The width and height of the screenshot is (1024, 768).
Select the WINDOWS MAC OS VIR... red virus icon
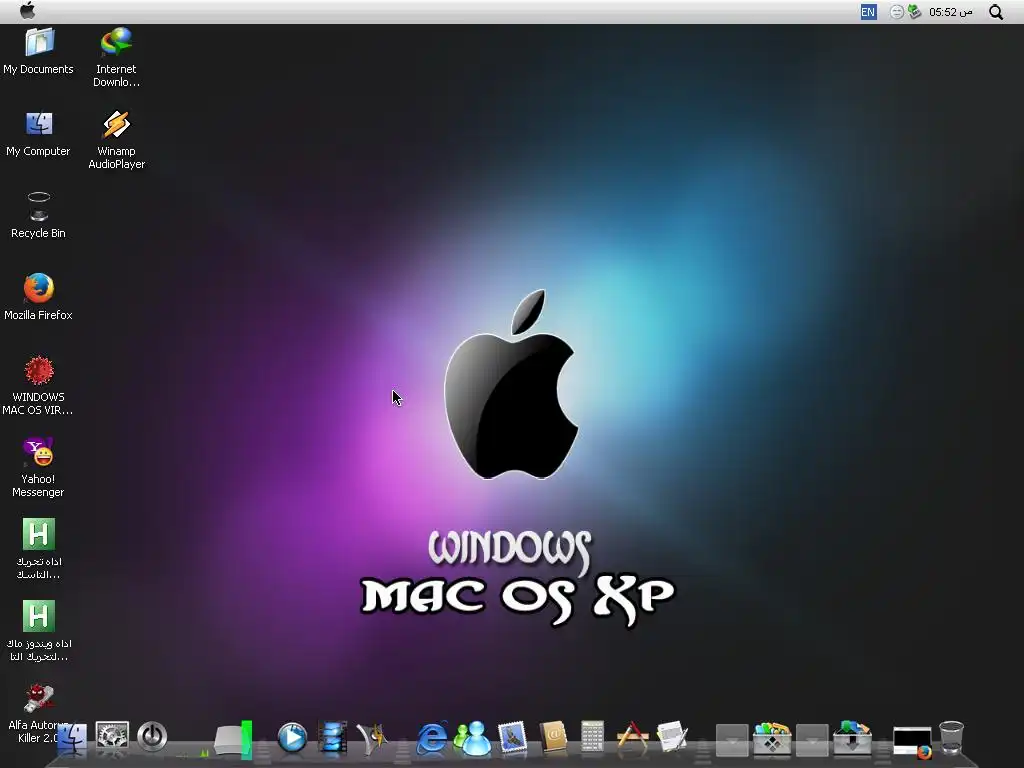tap(39, 385)
